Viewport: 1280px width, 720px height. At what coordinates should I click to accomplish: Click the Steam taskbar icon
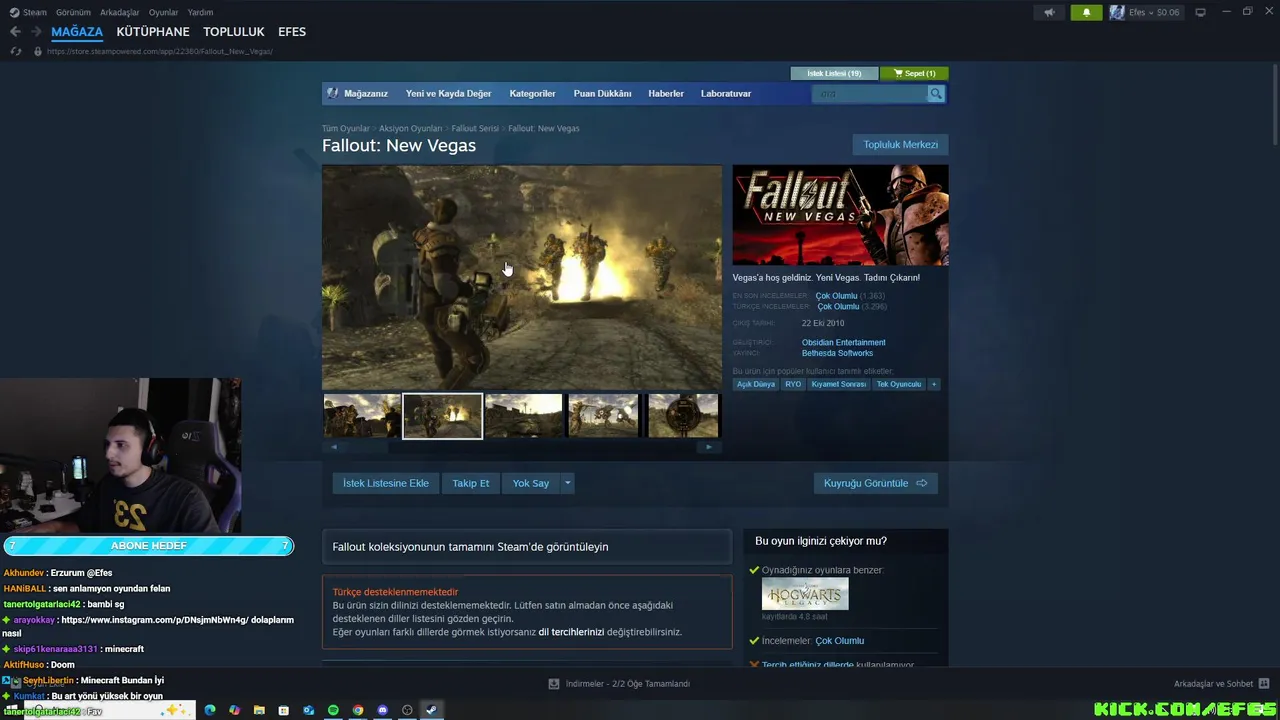click(431, 710)
